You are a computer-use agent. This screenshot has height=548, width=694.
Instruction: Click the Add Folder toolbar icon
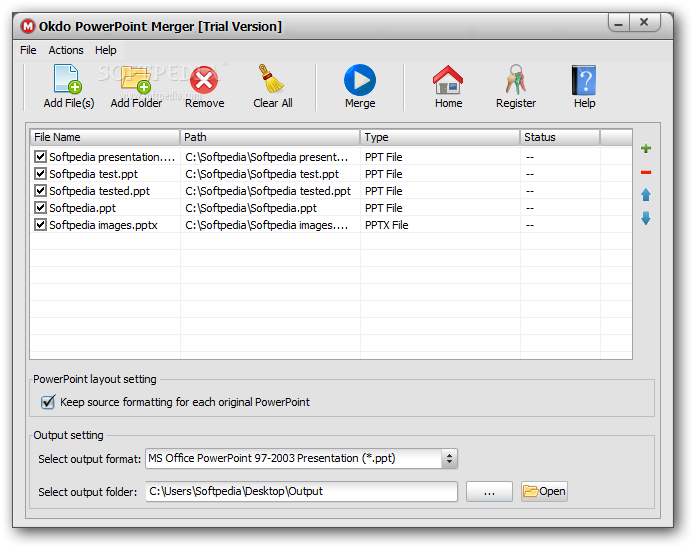(136, 79)
